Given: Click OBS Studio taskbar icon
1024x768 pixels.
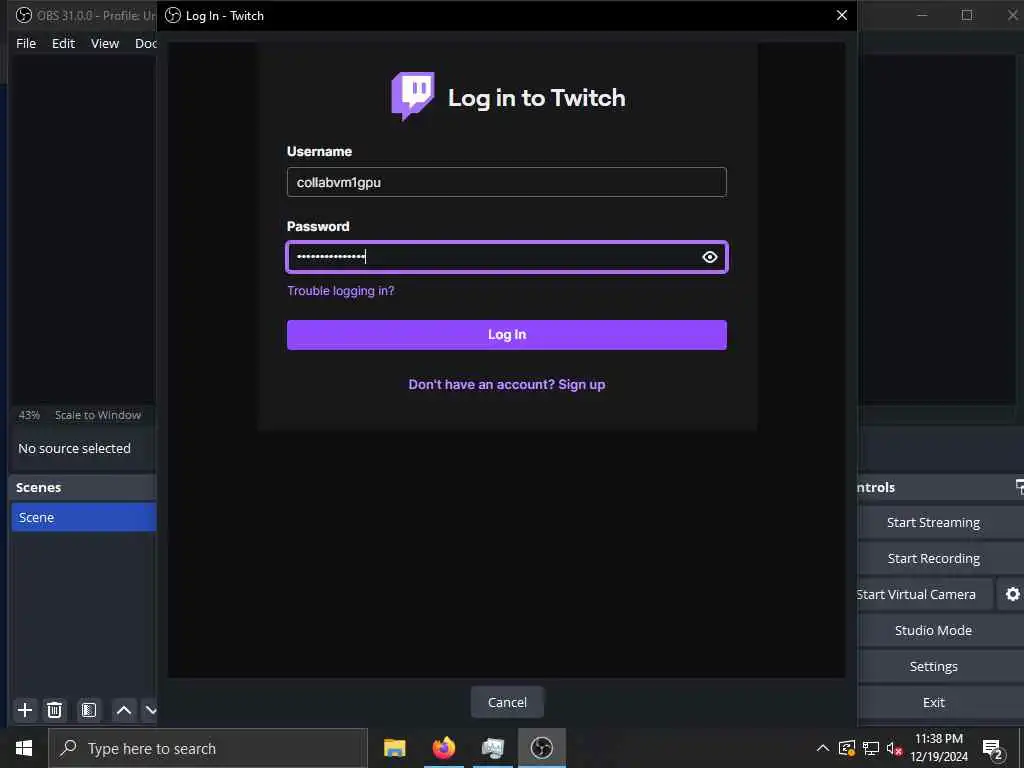Looking at the screenshot, I should click(x=541, y=748).
